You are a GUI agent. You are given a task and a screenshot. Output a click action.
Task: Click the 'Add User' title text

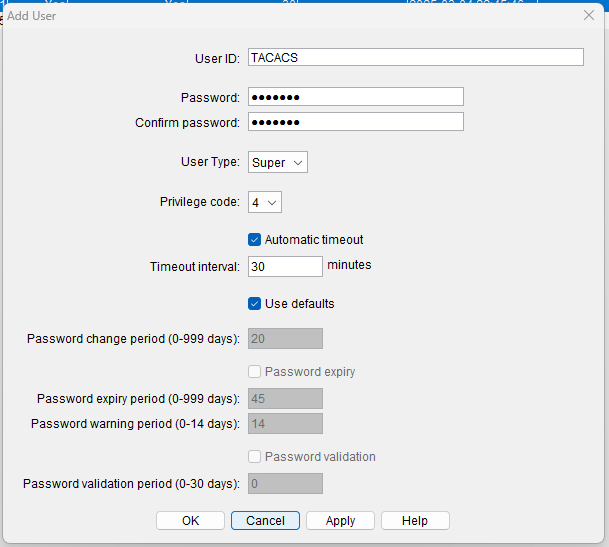pos(31,16)
